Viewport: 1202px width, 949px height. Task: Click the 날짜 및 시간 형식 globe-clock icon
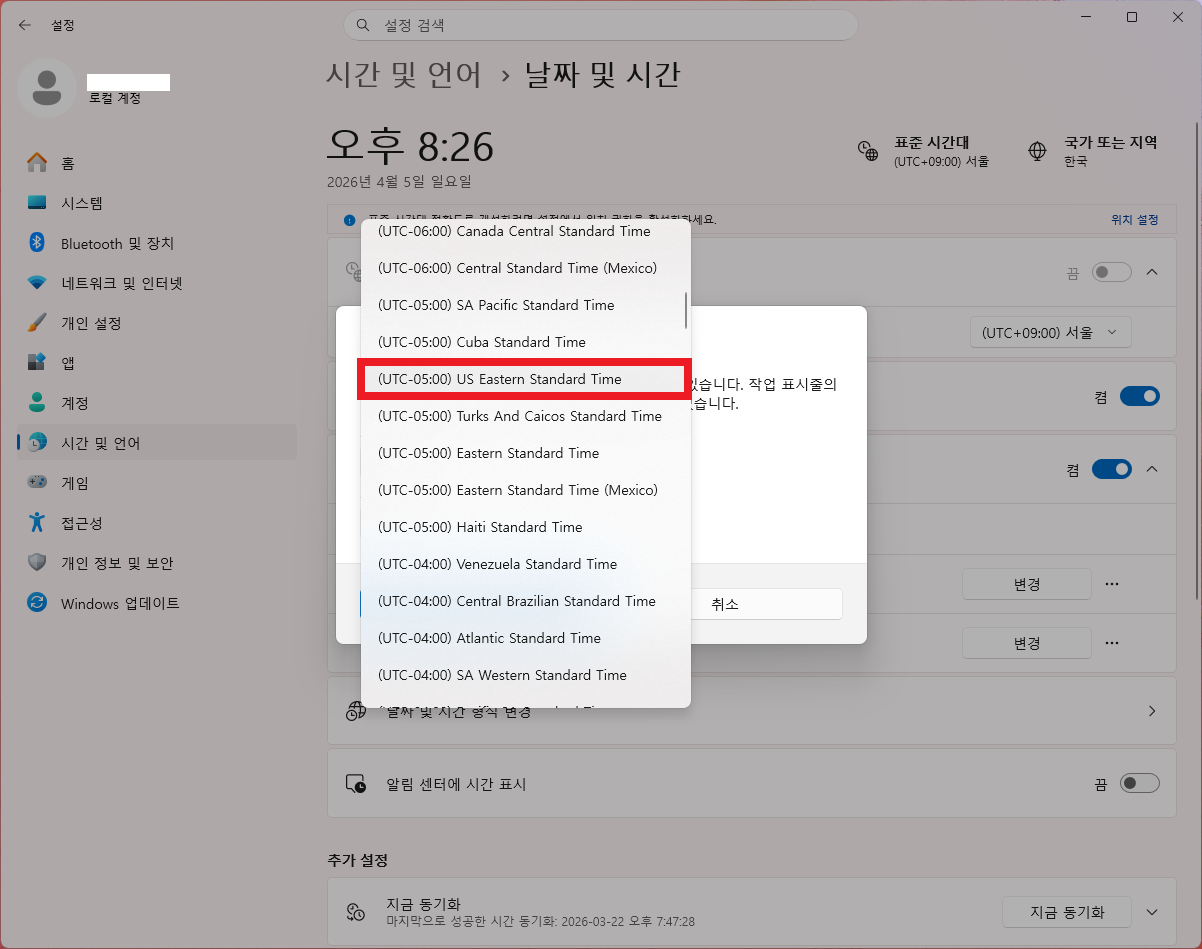coord(356,711)
